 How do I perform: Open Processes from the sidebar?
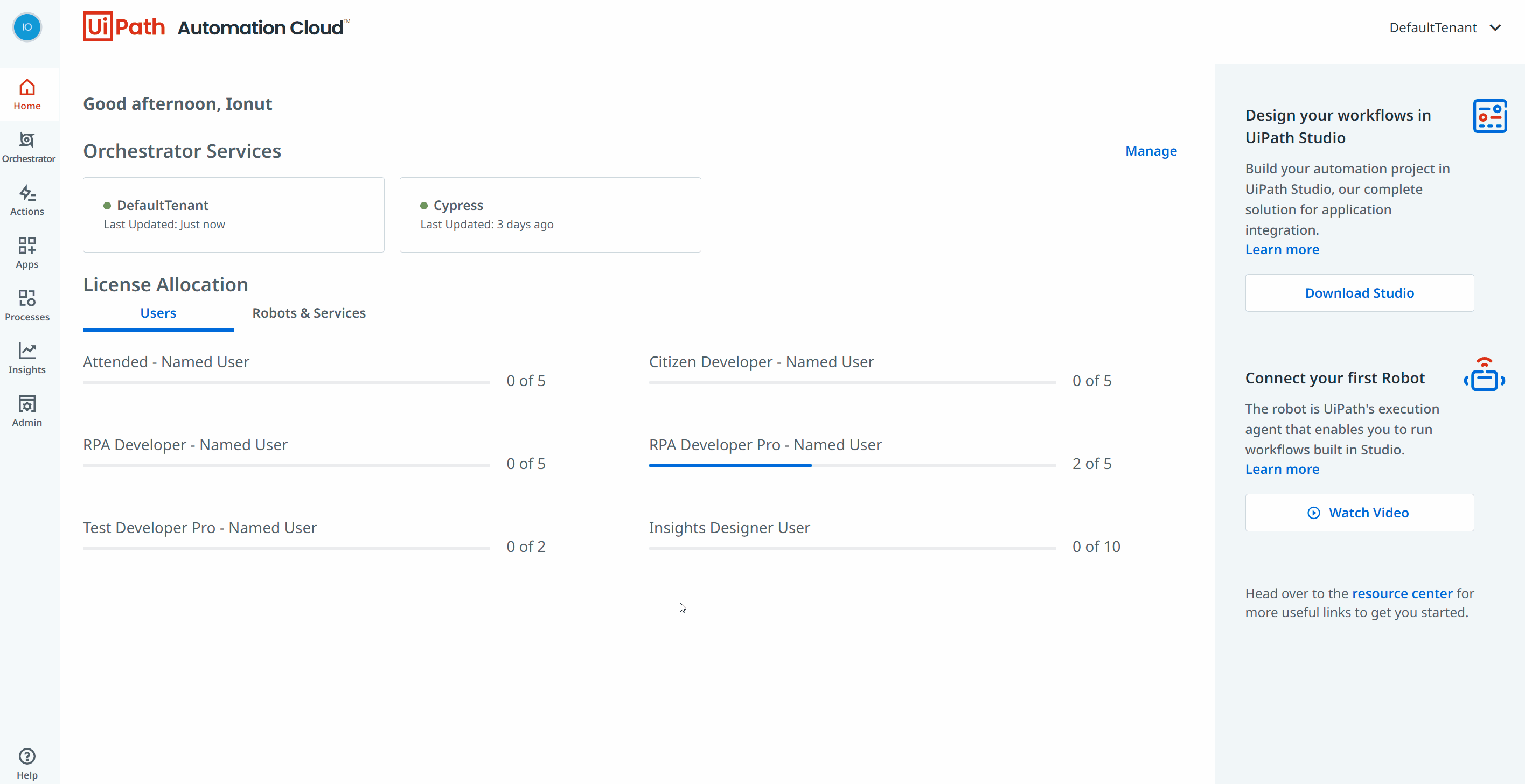26,305
